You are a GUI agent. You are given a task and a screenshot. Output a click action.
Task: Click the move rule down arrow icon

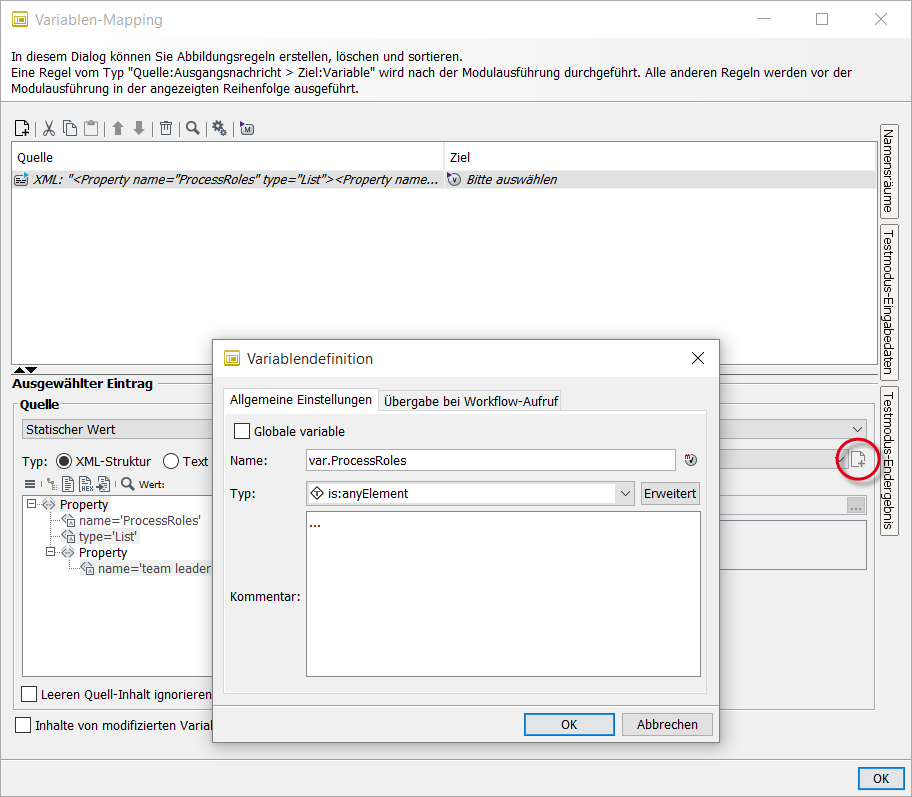coord(139,128)
